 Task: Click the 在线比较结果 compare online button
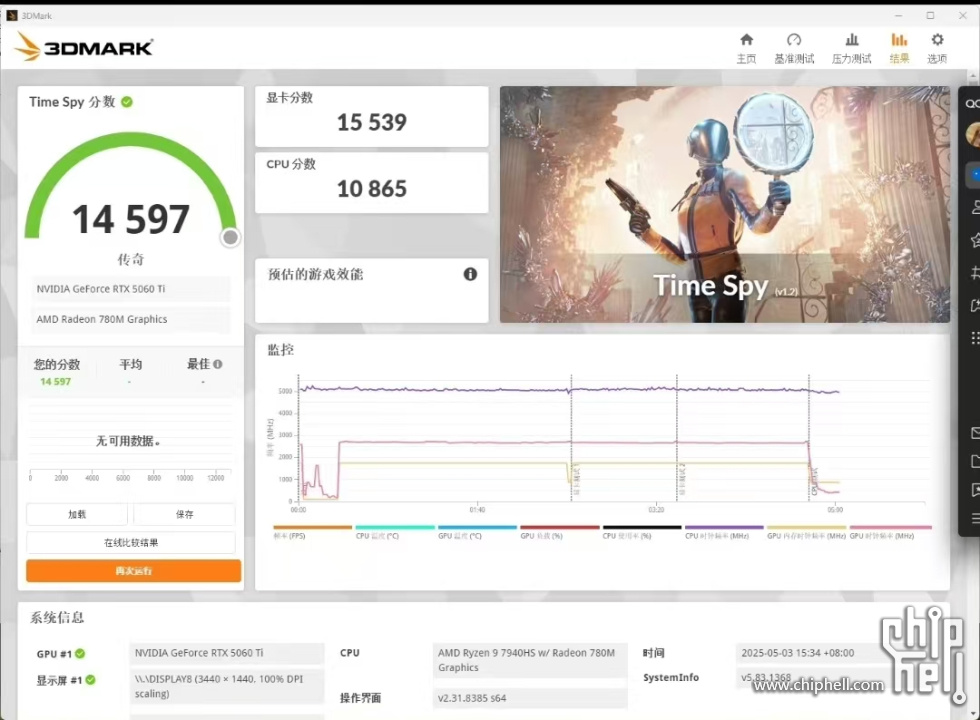pos(131,542)
